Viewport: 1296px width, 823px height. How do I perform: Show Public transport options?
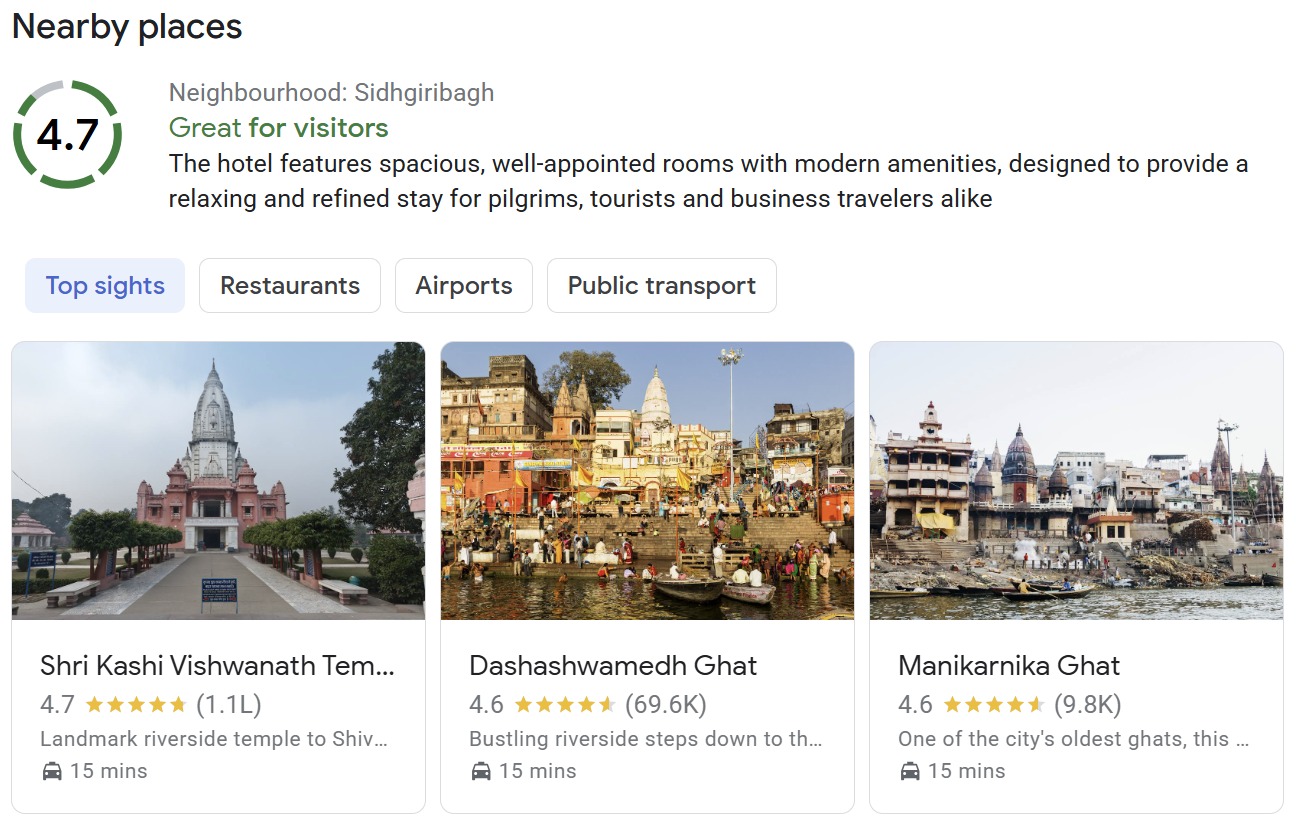tap(662, 286)
